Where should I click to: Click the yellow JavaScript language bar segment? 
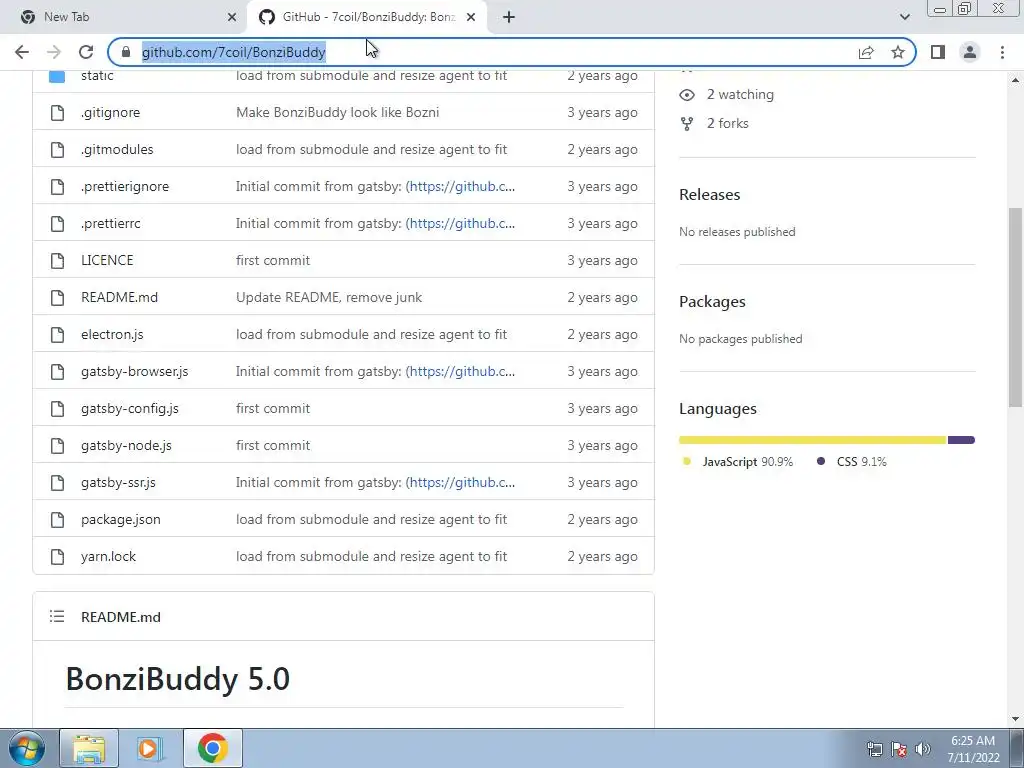(x=813, y=440)
